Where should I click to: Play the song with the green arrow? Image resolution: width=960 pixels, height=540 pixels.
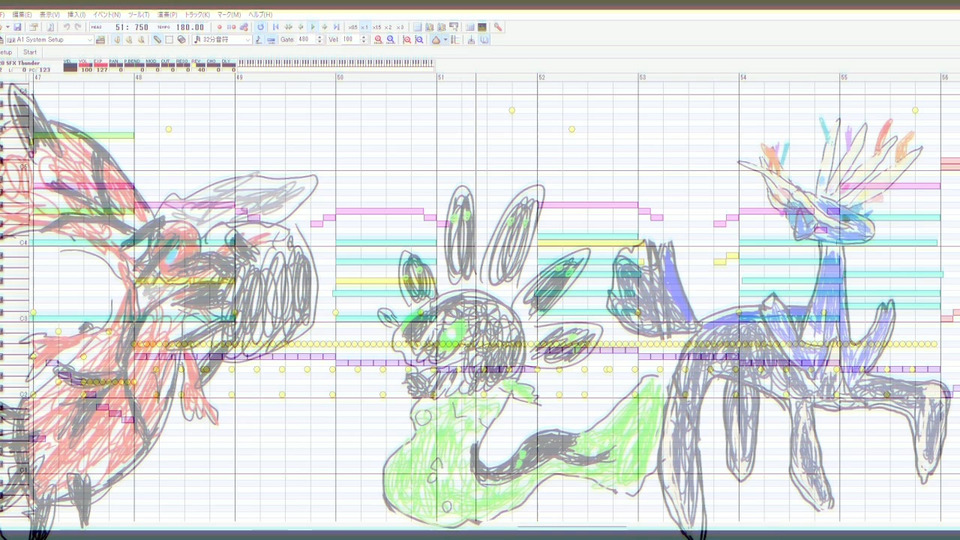coord(312,27)
